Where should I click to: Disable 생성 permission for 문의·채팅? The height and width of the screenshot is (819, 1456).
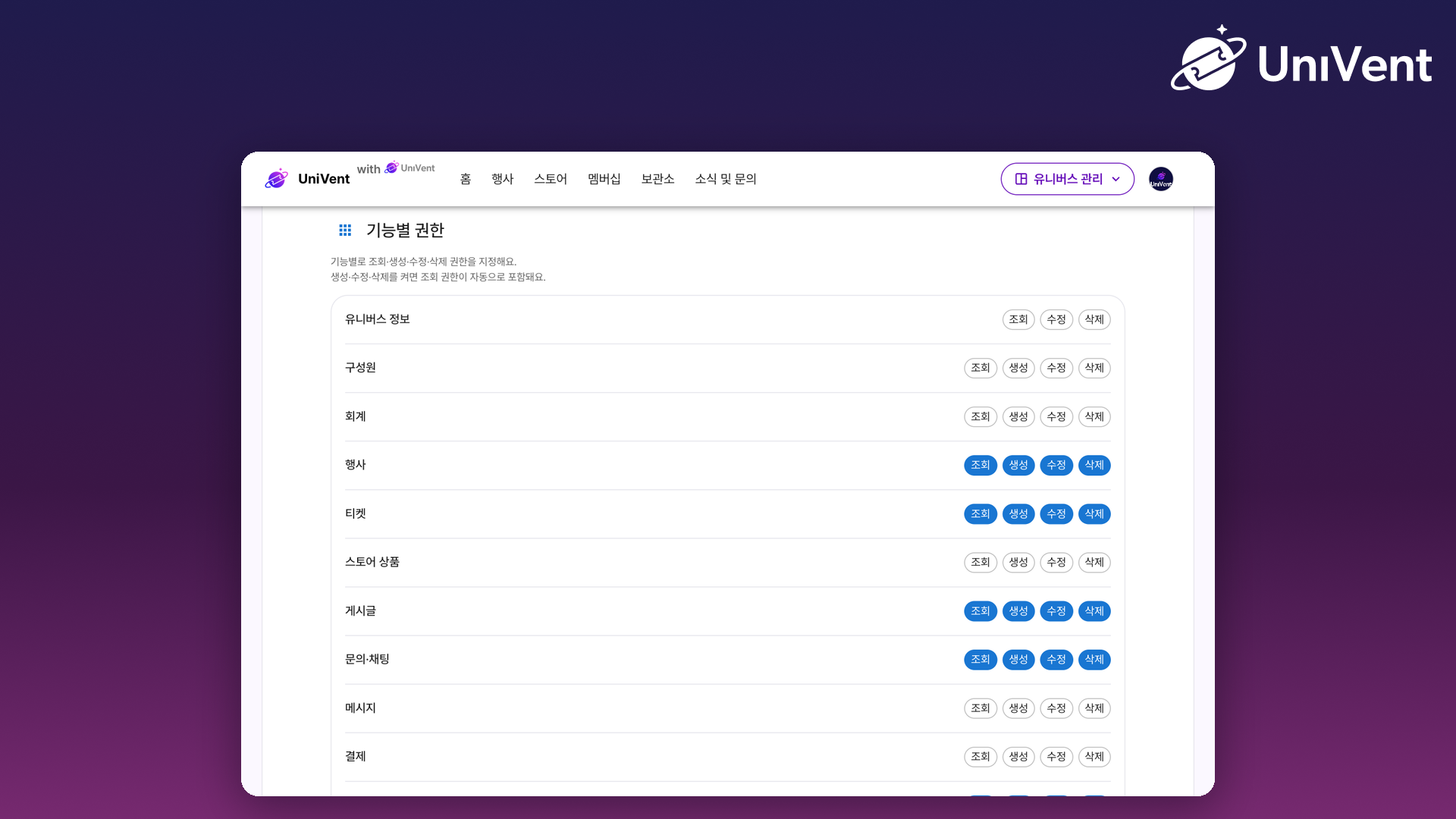(x=1018, y=659)
